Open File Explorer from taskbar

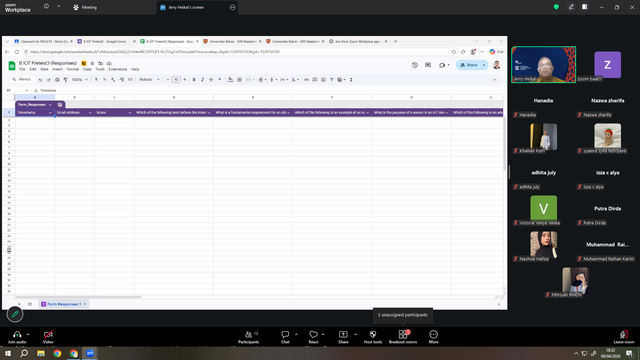(x=41, y=353)
